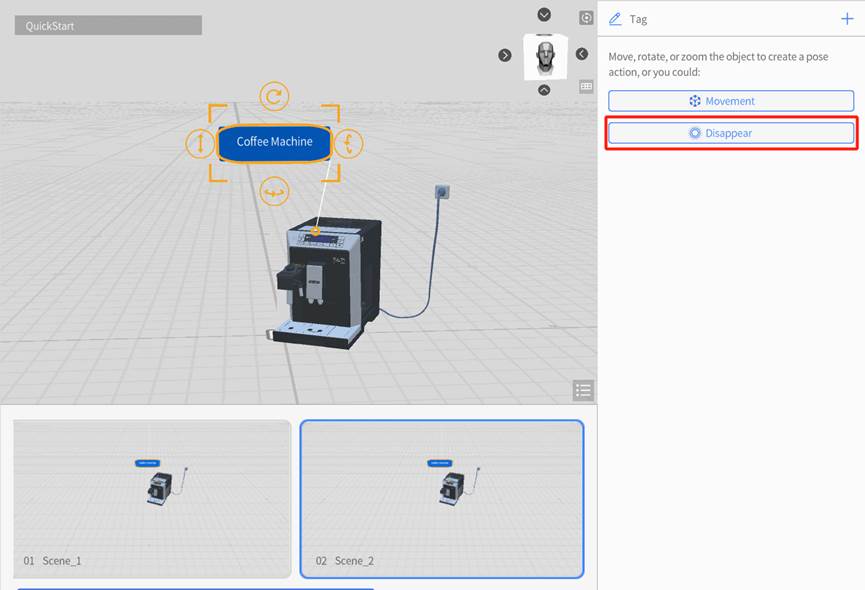The image size is (865, 590).
Task: Rotate view using the down chevron above head
Action: (x=544, y=14)
